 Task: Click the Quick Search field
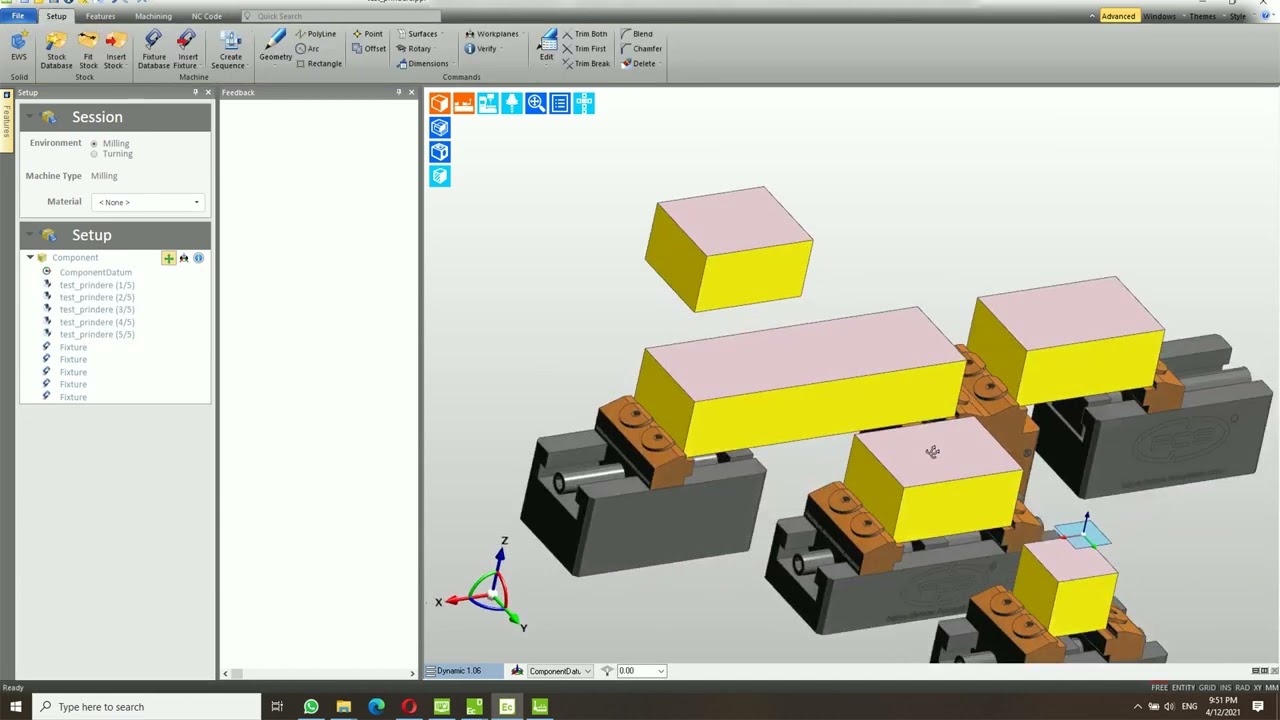[340, 16]
